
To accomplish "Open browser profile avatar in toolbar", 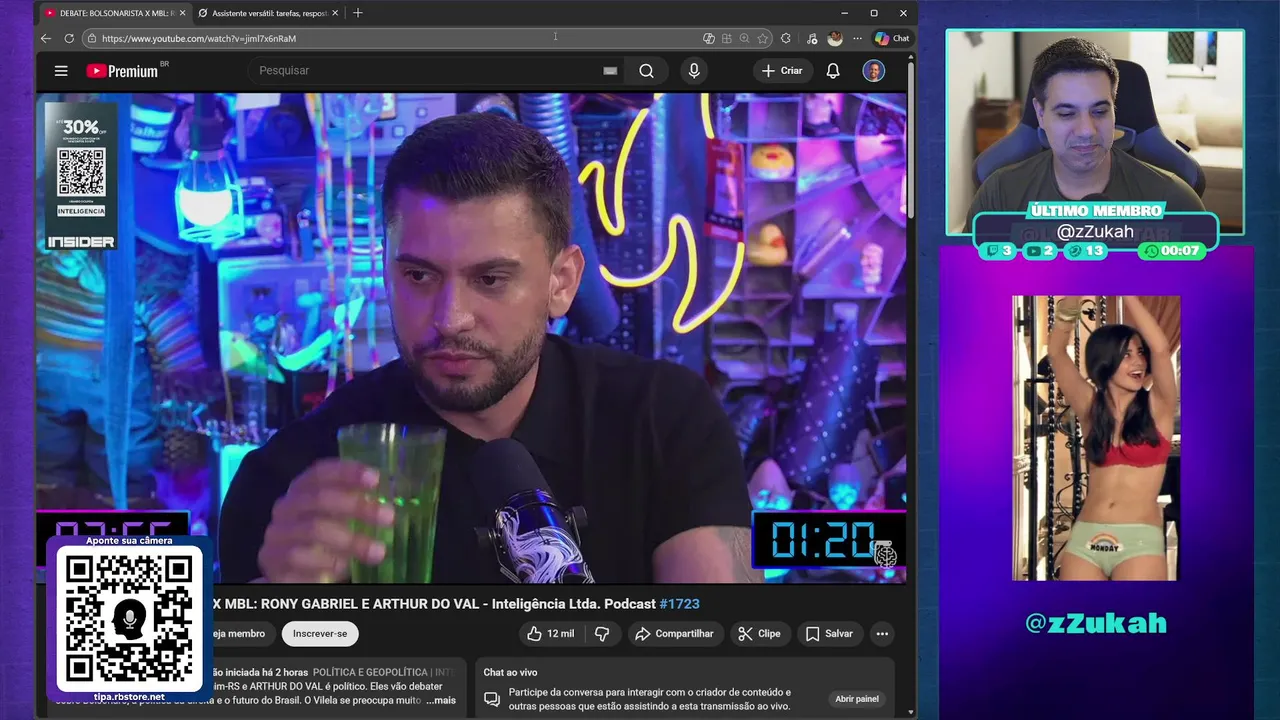I will coord(835,38).
